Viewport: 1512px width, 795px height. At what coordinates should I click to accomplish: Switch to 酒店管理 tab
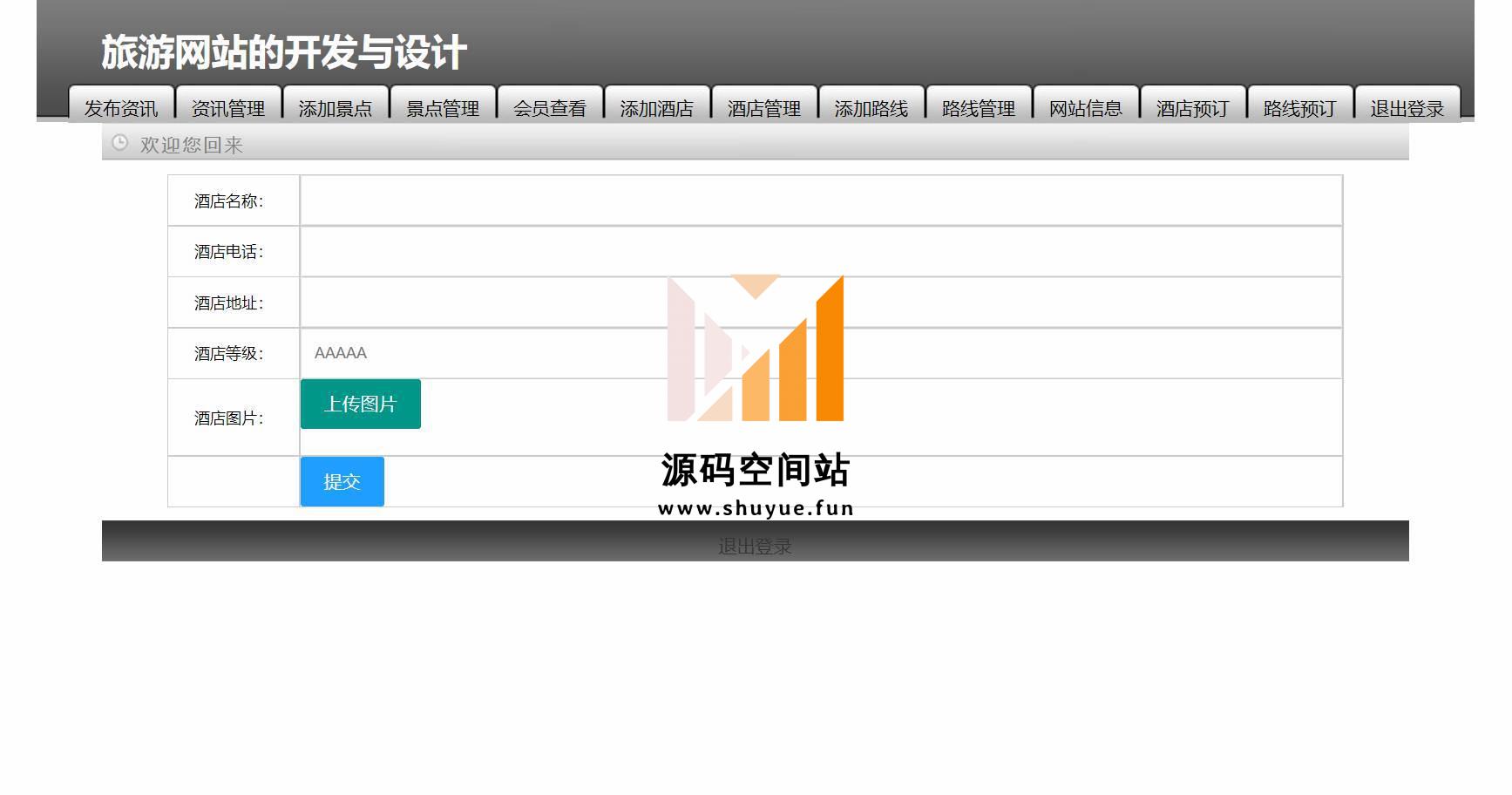[765, 105]
